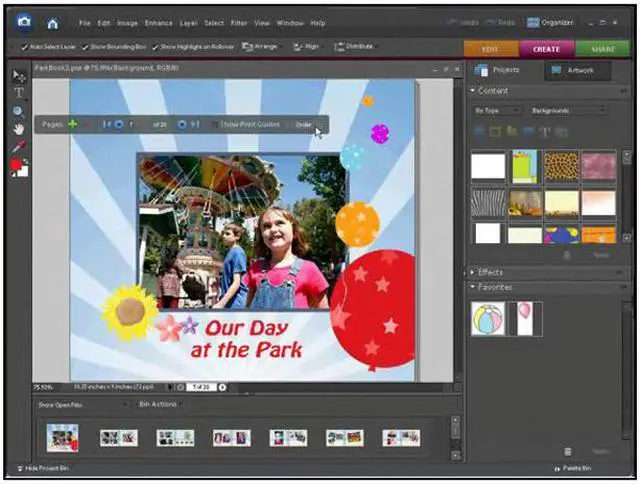Toggle Show Highlight on Rollover checkbox
Image resolution: width=640 pixels, height=484 pixels.
click(x=155, y=47)
